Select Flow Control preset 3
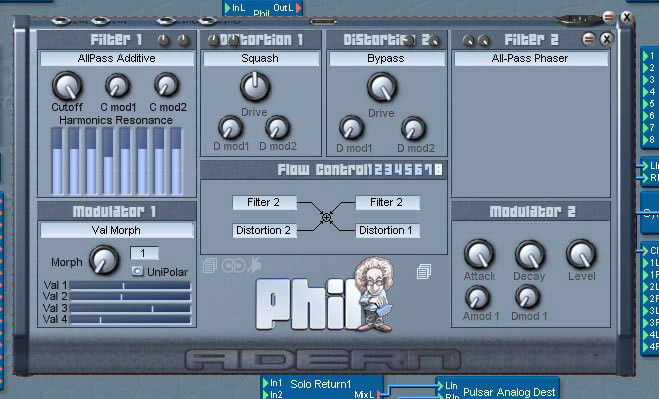The height and width of the screenshot is (399, 659). [x=388, y=170]
